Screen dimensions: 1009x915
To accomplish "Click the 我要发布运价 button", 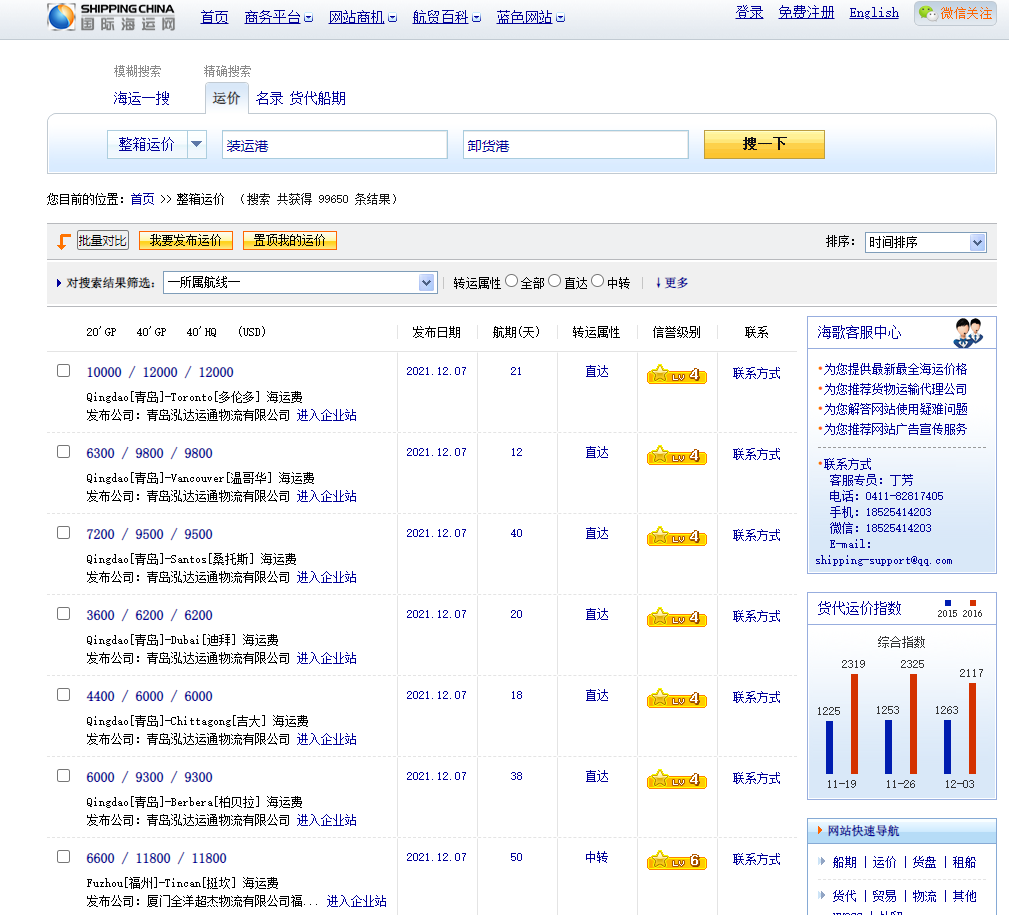I will (x=186, y=241).
